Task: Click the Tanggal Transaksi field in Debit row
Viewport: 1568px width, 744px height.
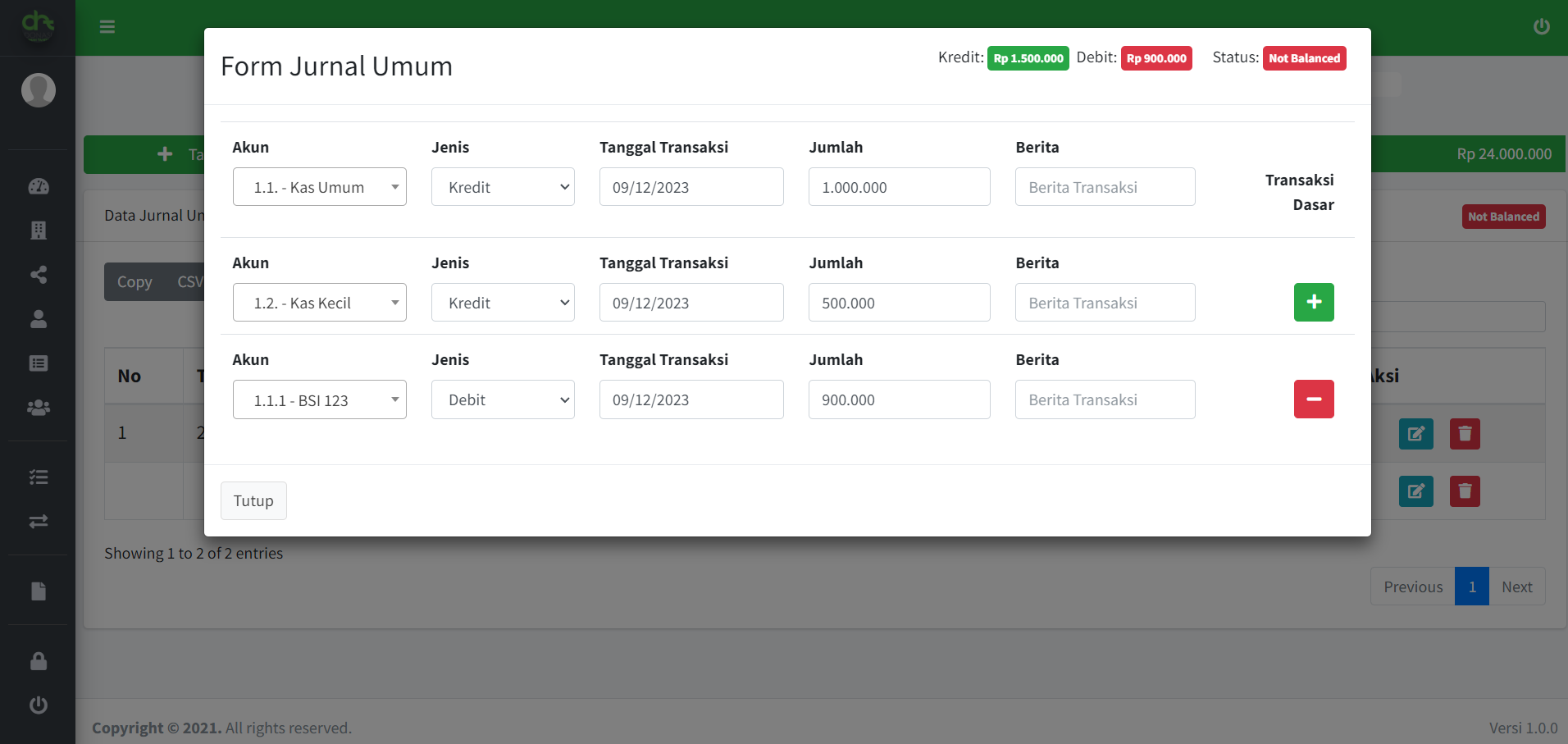Action: click(691, 399)
